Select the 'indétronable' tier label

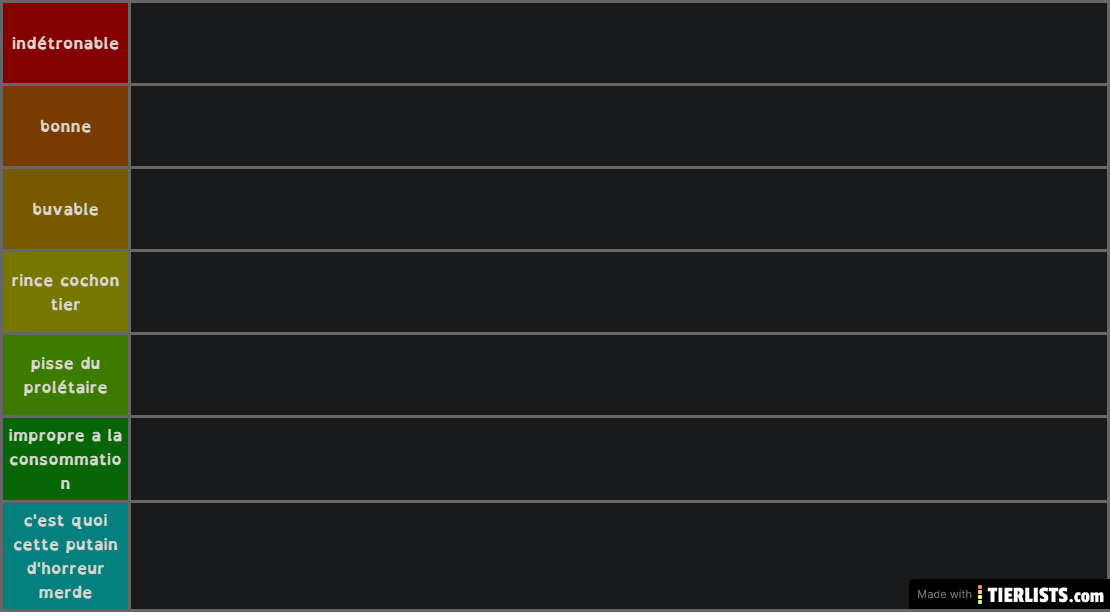point(65,43)
